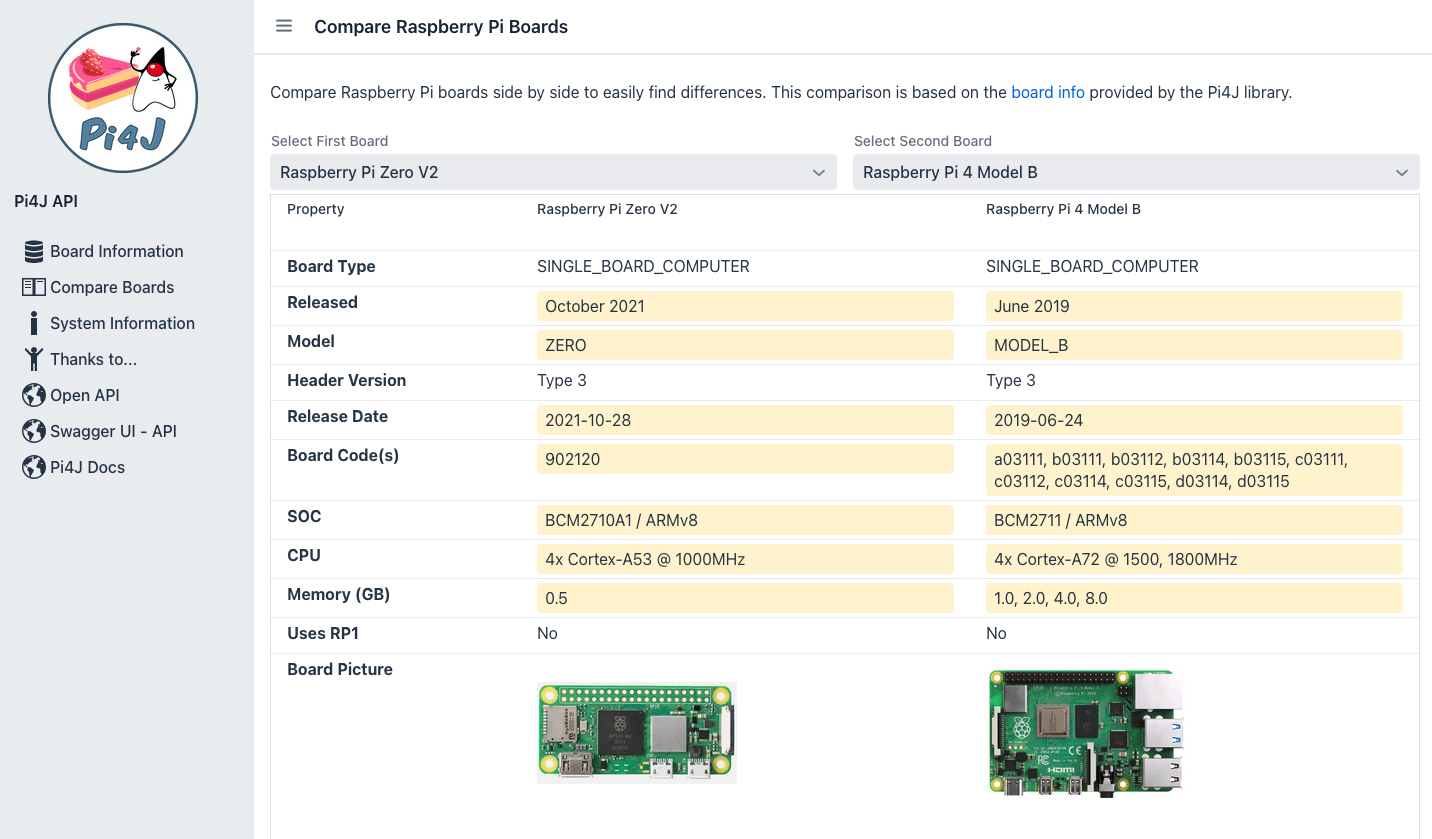Open the Board Information menu item

(117, 251)
